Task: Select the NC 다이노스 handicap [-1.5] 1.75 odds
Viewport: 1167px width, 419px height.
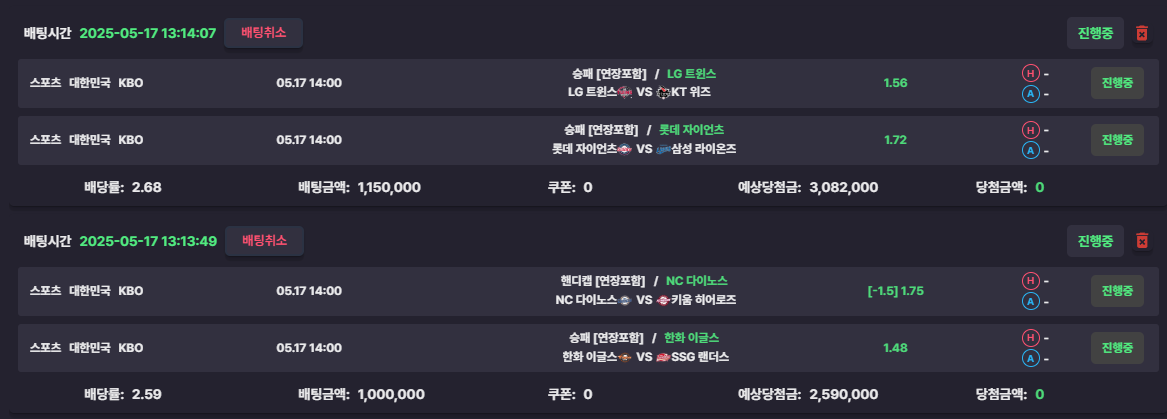Action: pos(895,291)
